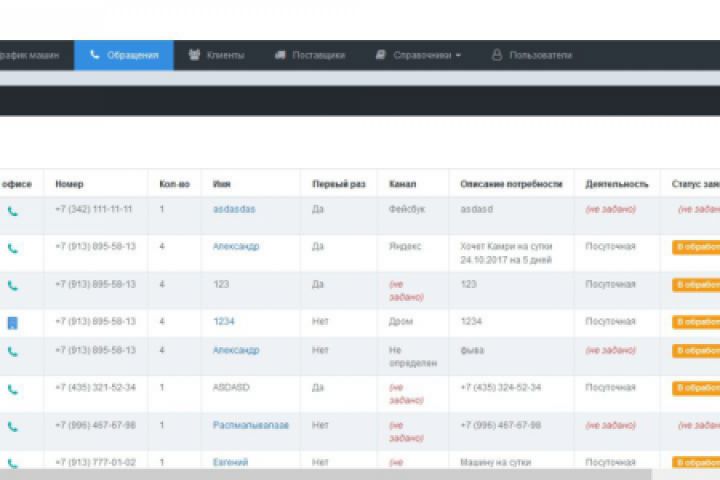Screen dimensions: 720x480
Task: Switch to the Обращения tab
Action: pos(124,55)
